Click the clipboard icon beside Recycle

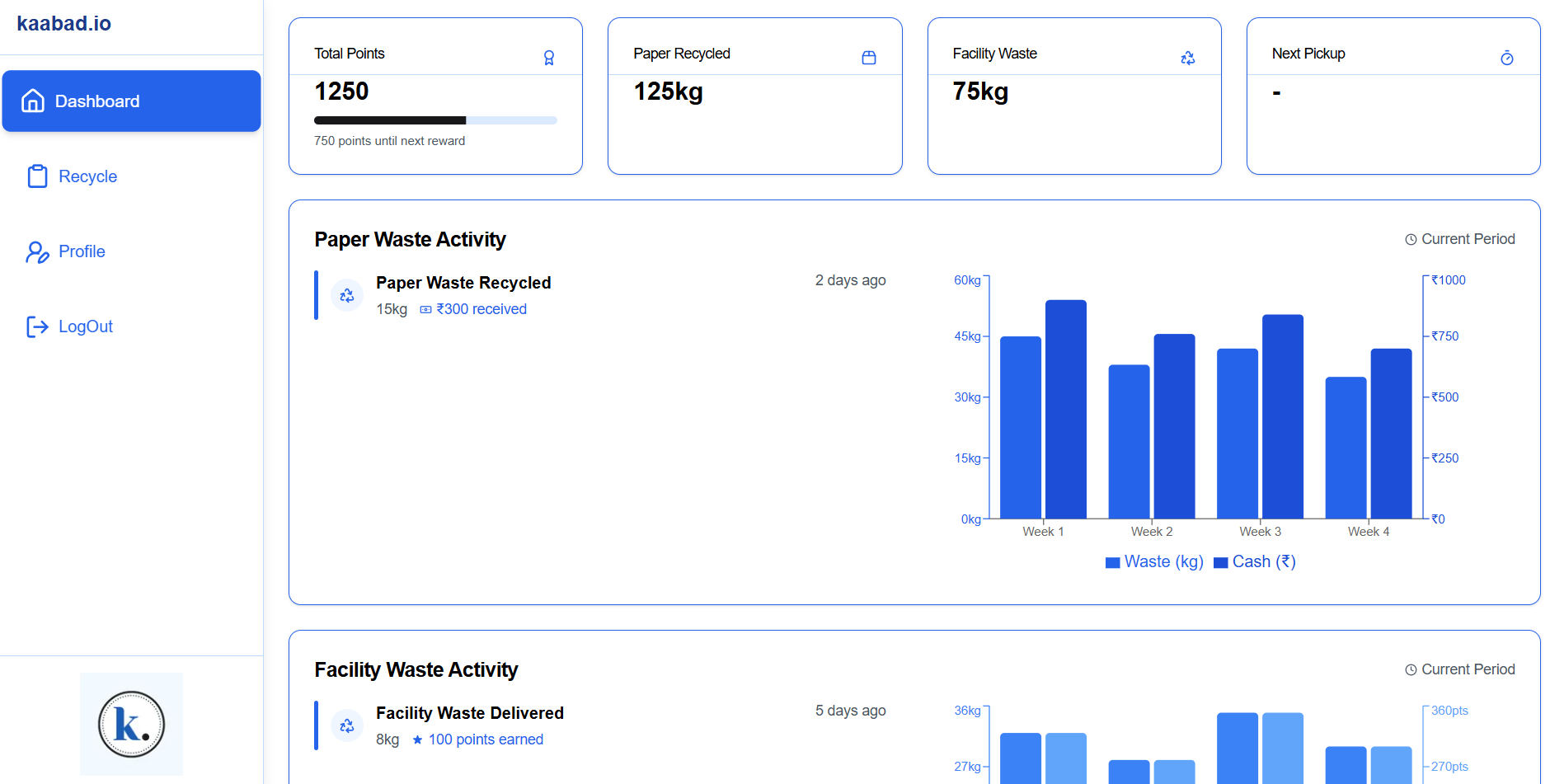[x=37, y=176]
